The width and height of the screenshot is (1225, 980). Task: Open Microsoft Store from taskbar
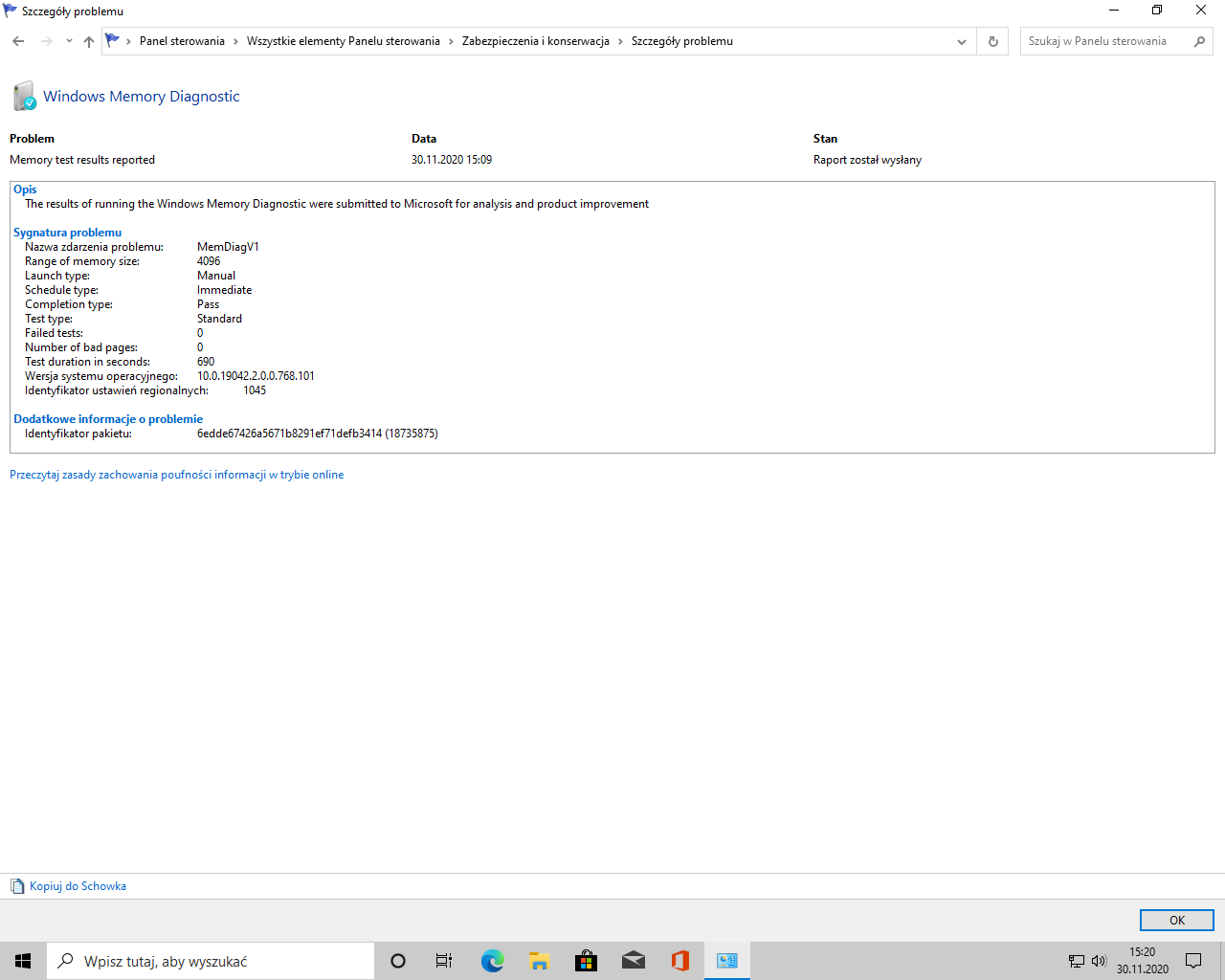(586, 961)
